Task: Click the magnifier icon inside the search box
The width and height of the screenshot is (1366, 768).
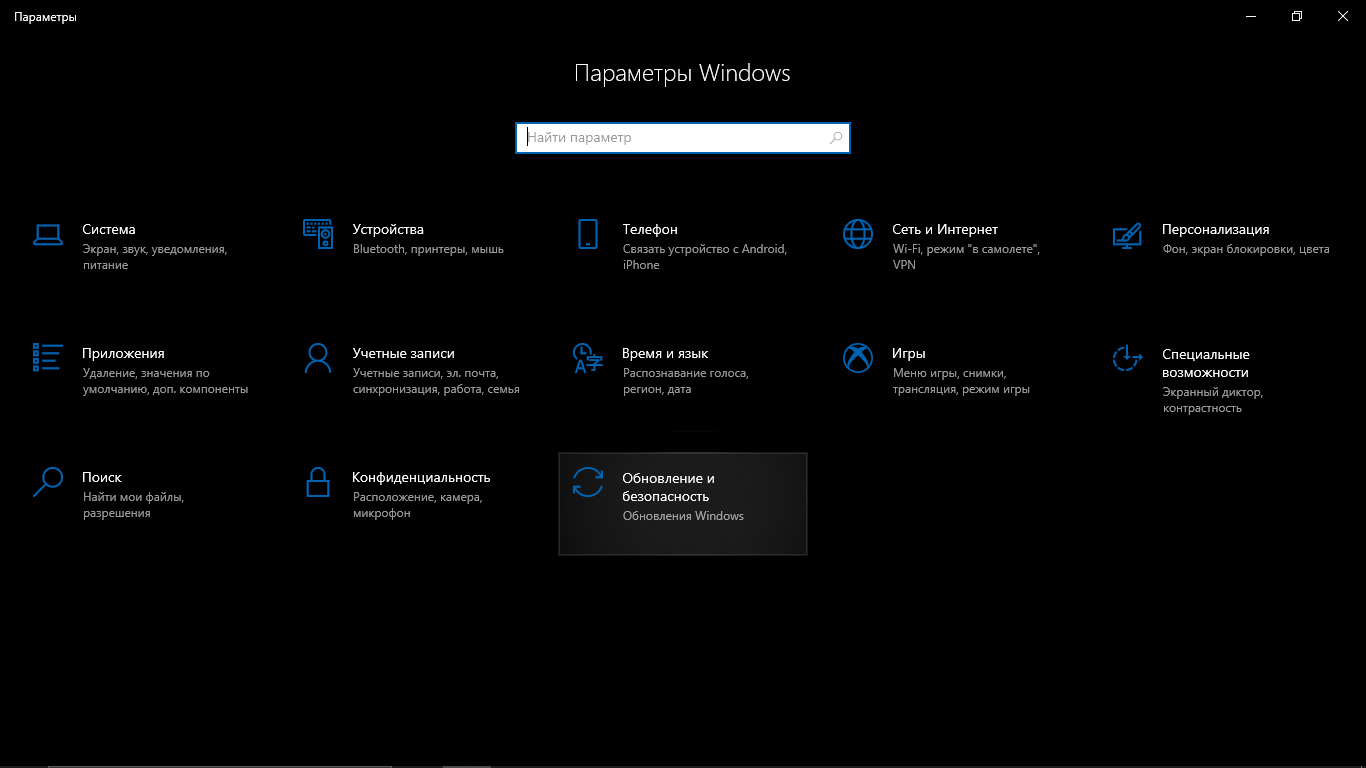Action: 836,138
